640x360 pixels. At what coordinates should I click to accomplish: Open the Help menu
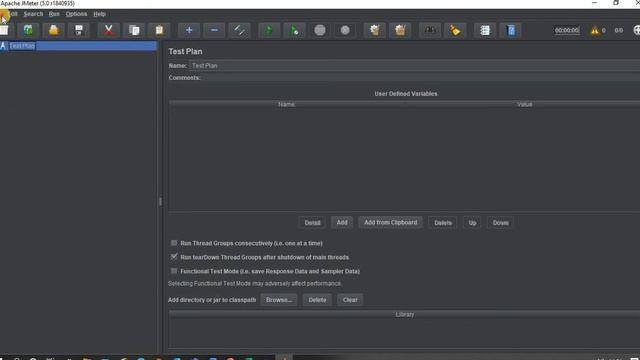point(99,14)
